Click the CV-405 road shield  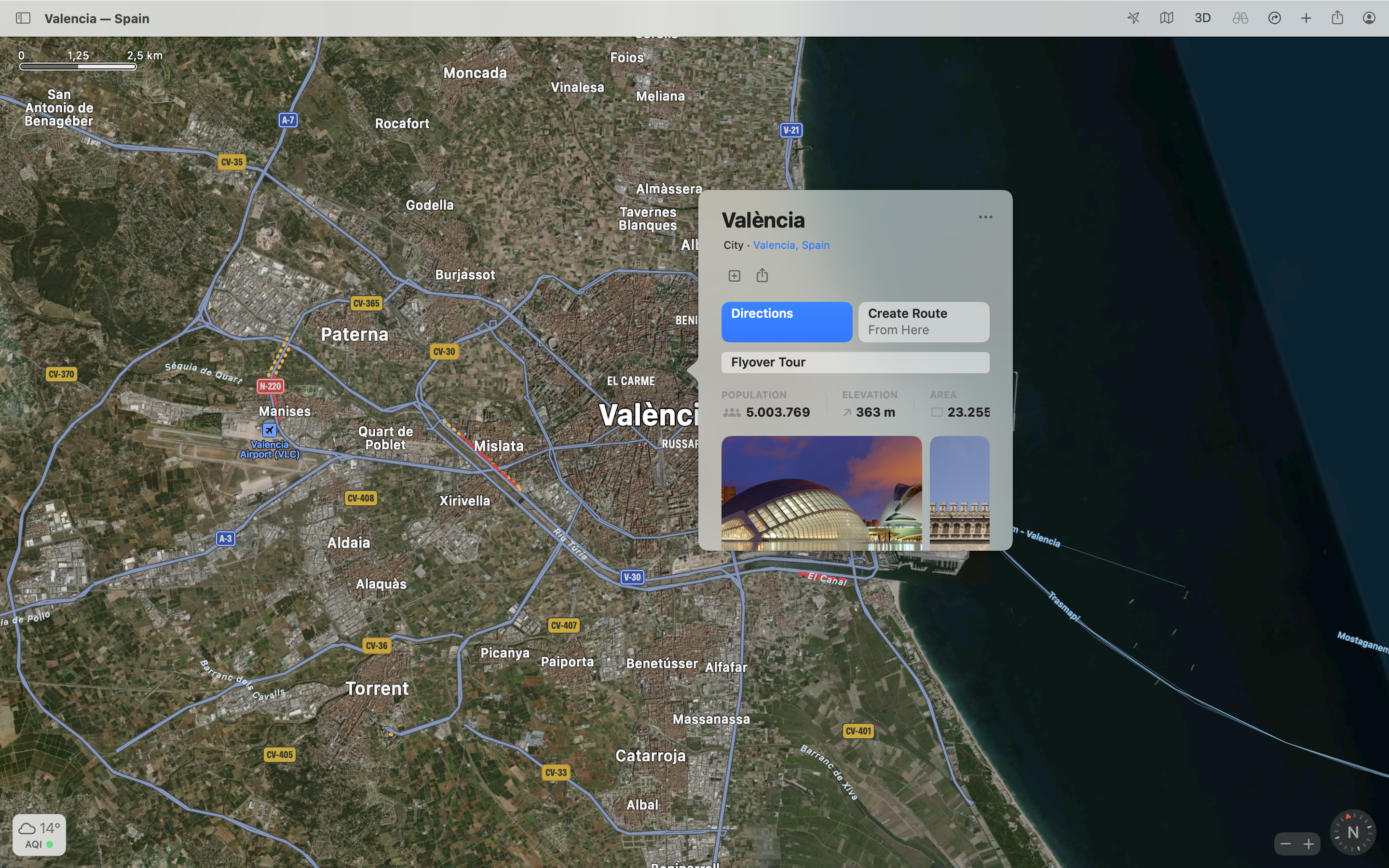(x=280, y=754)
